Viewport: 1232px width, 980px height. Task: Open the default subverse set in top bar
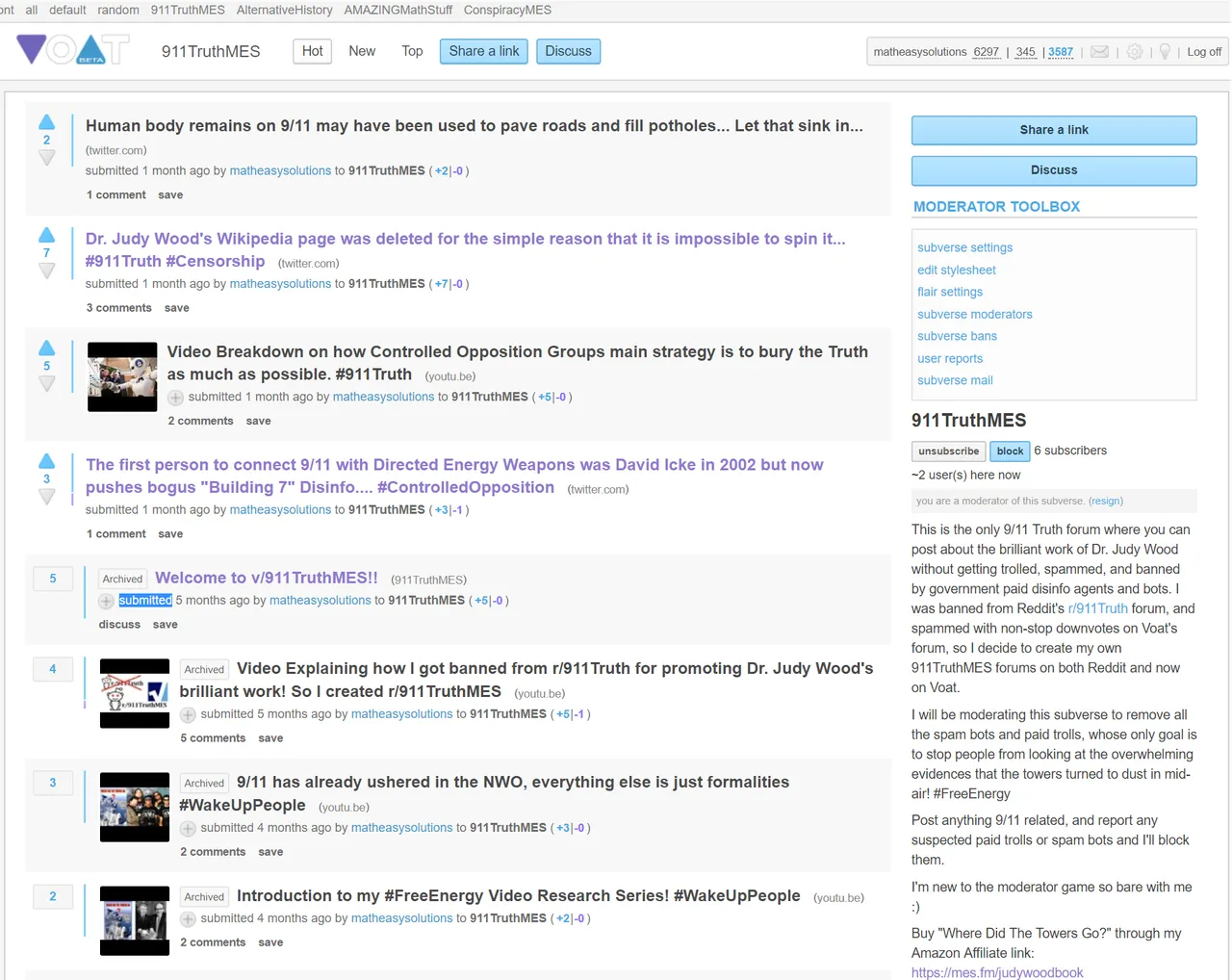point(67,10)
